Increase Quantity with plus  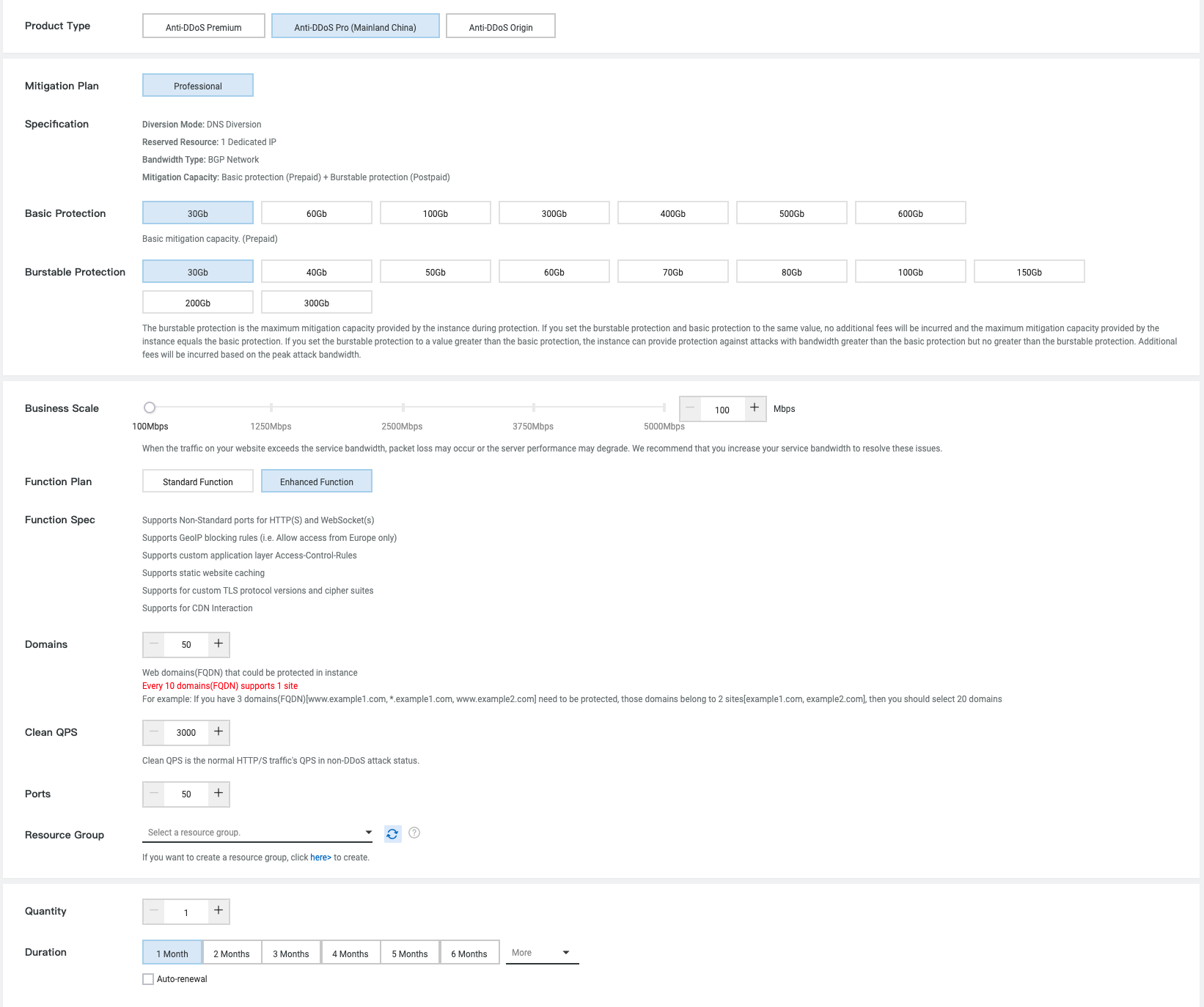[x=219, y=910]
